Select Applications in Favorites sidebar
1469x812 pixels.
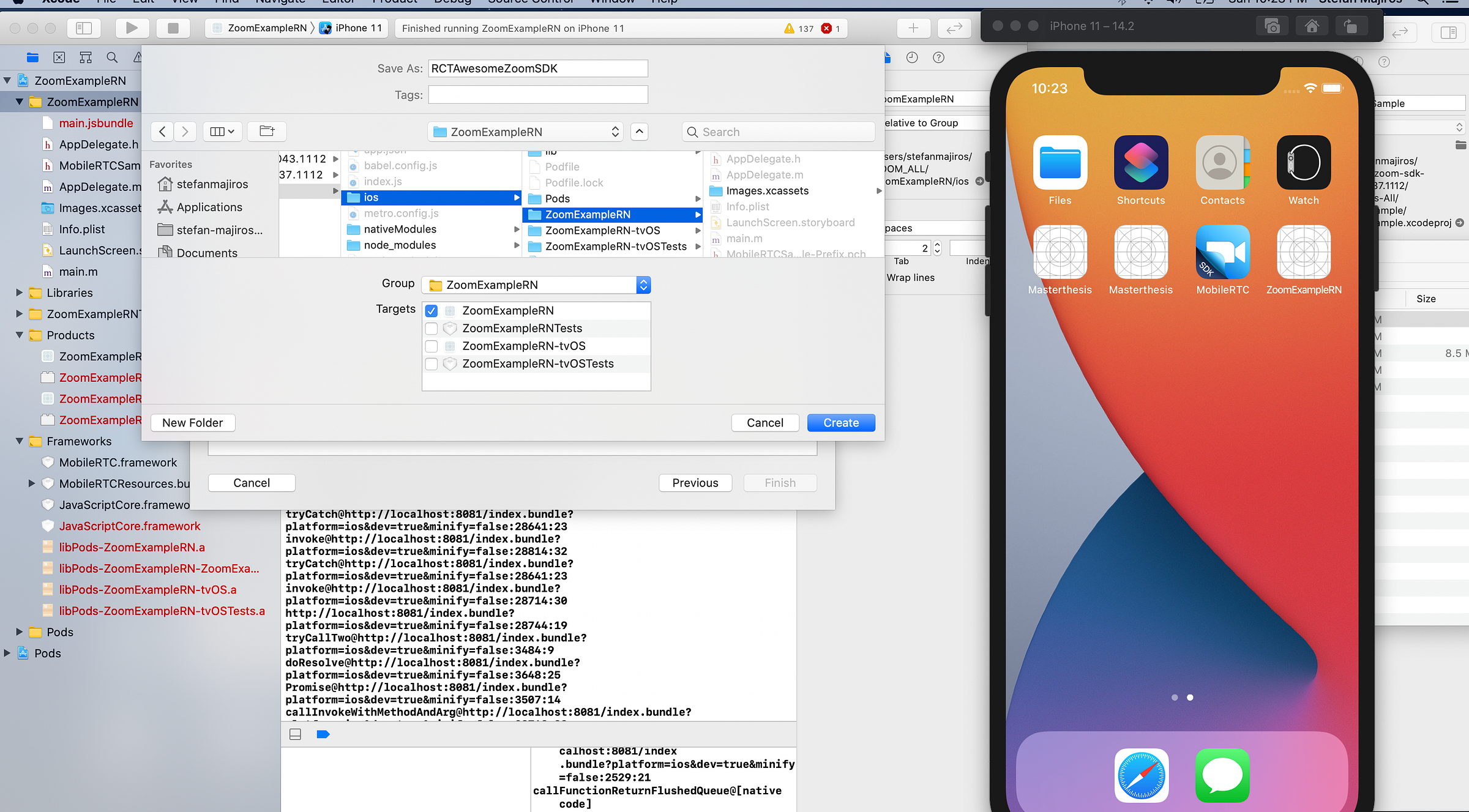209,207
